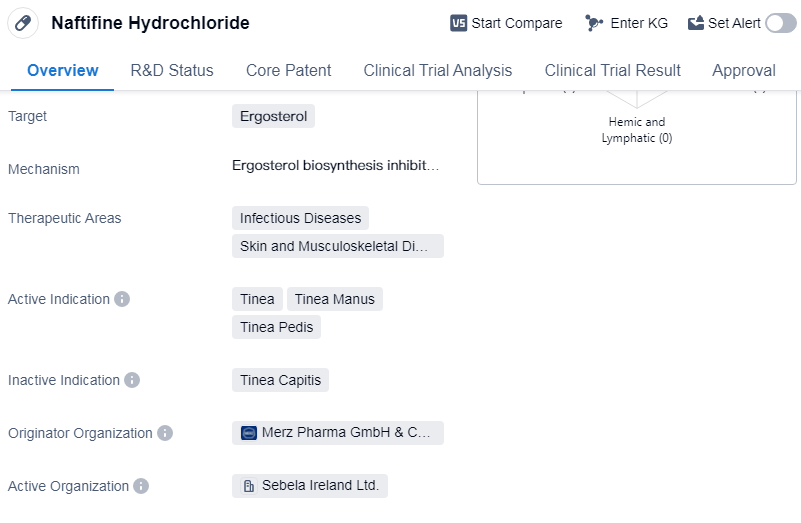Click the info icon beside Originator Organization
Viewport: 801px width, 523px height.
(165, 433)
